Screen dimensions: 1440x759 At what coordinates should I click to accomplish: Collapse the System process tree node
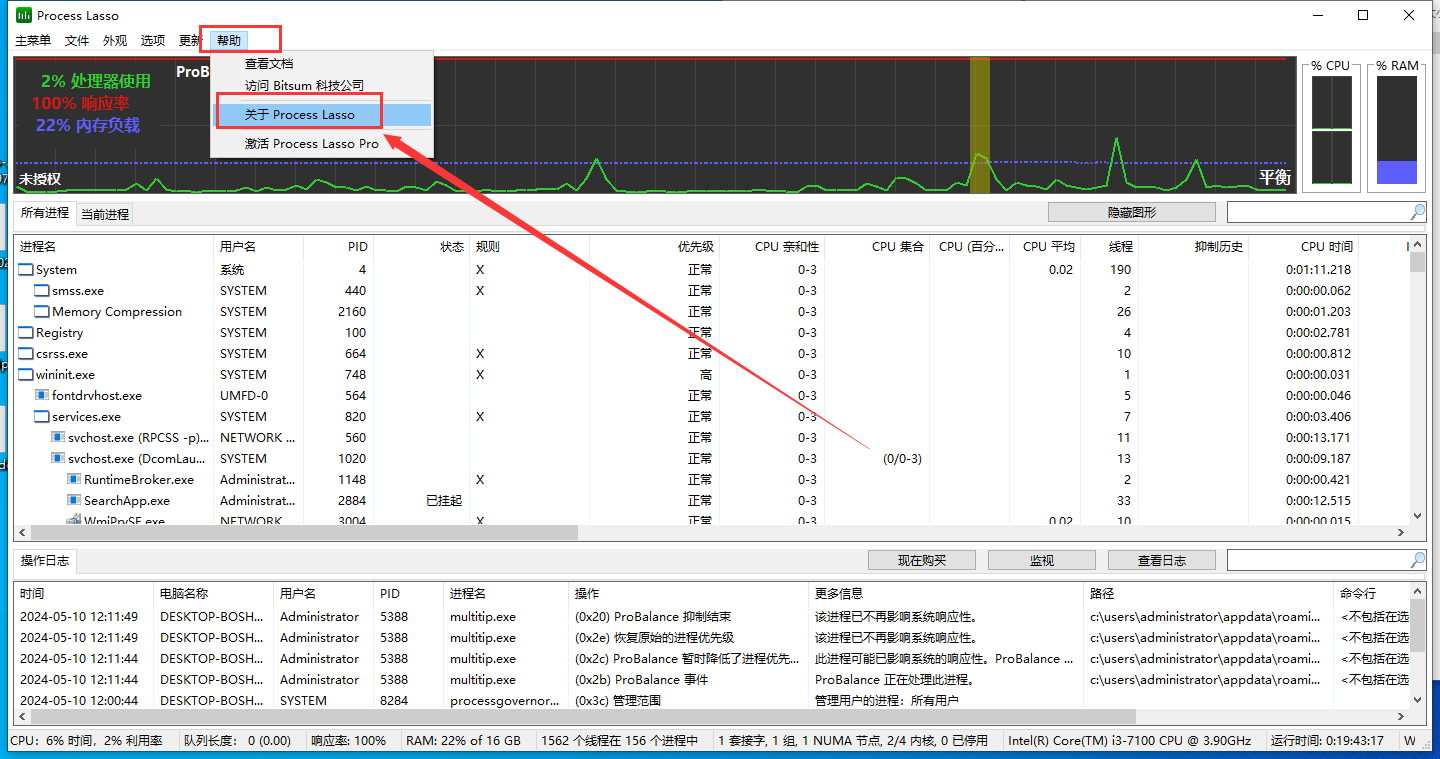[27, 270]
